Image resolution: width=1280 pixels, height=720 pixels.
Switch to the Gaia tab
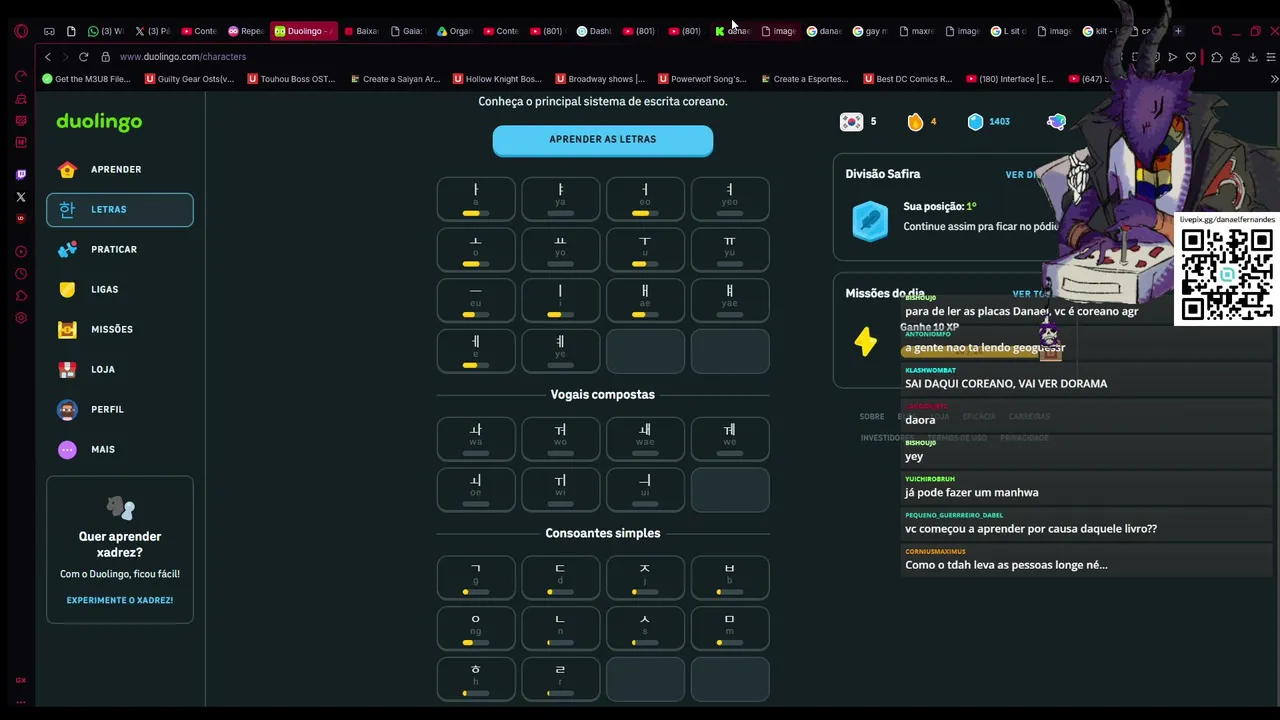tap(407, 31)
